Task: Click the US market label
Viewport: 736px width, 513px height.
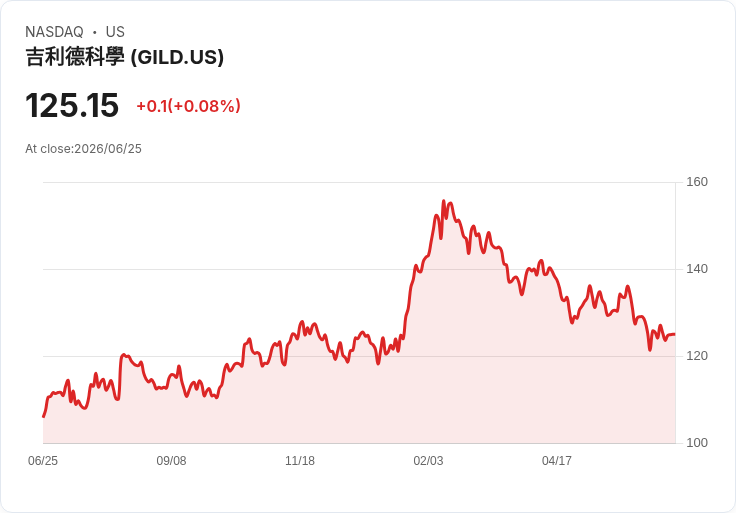Action: [115, 32]
